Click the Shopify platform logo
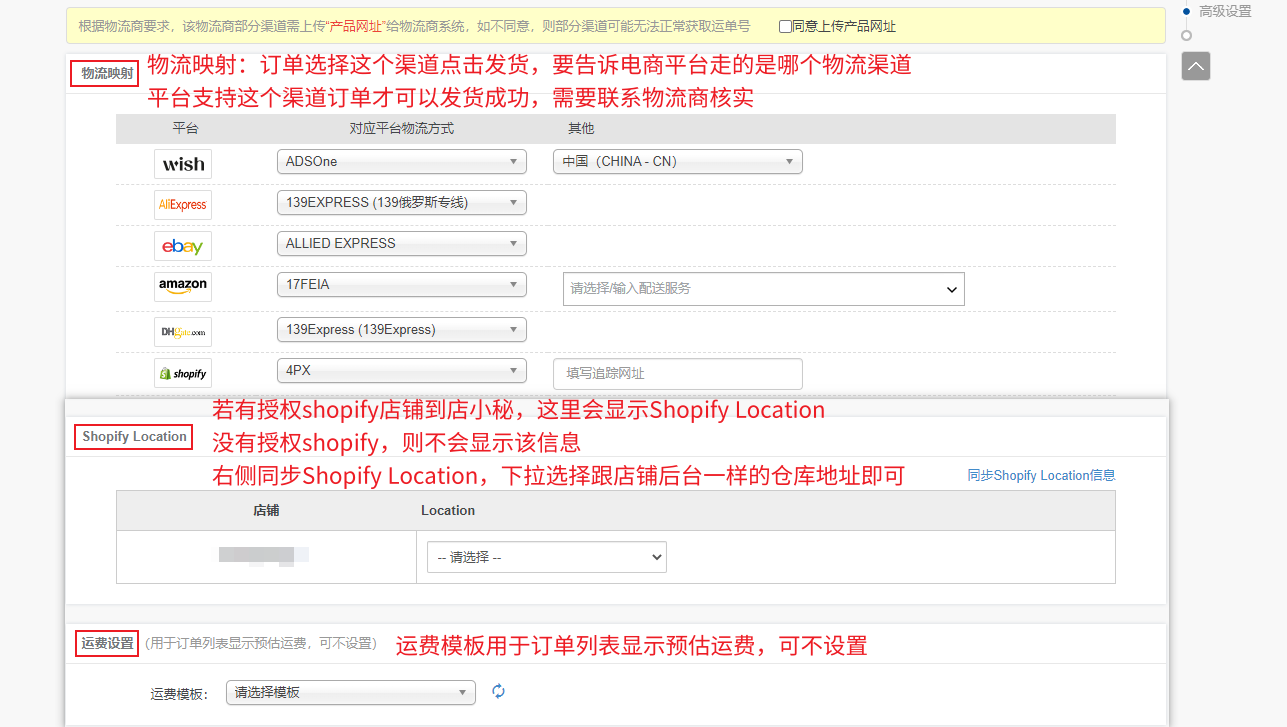 coord(183,374)
